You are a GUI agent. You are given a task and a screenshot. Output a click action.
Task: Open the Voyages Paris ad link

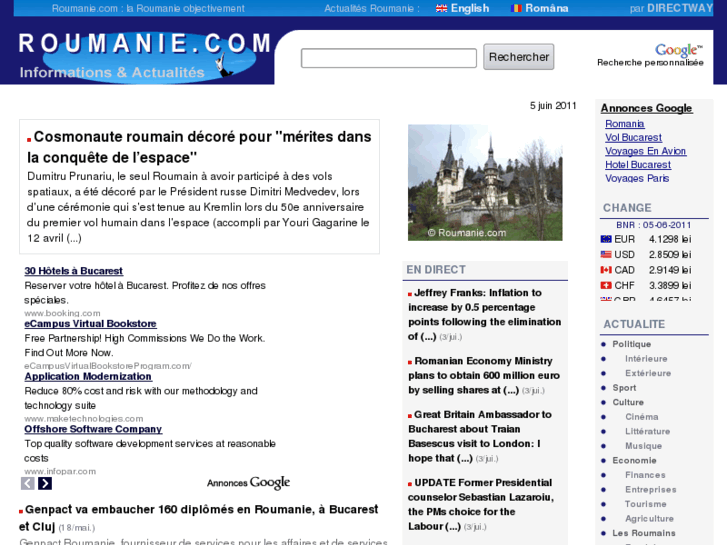[x=637, y=179]
